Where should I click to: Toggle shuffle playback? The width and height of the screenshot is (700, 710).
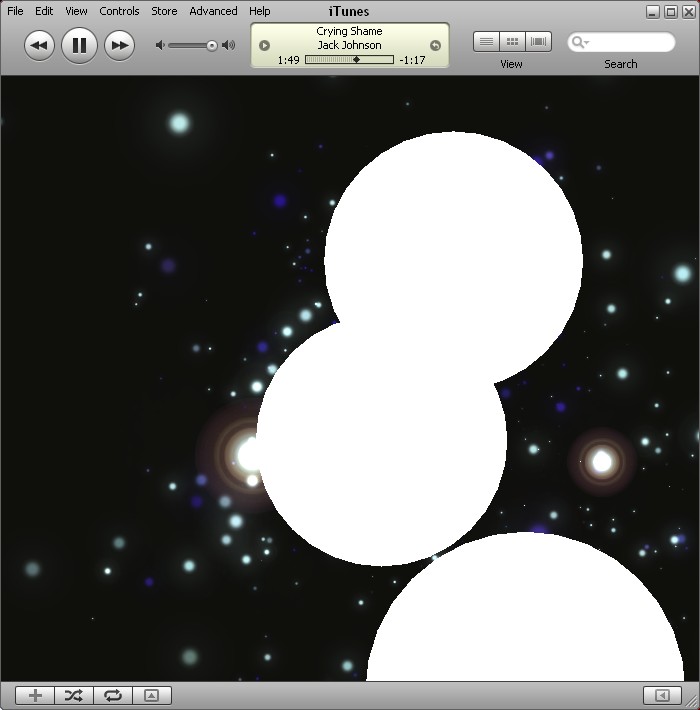(74, 695)
